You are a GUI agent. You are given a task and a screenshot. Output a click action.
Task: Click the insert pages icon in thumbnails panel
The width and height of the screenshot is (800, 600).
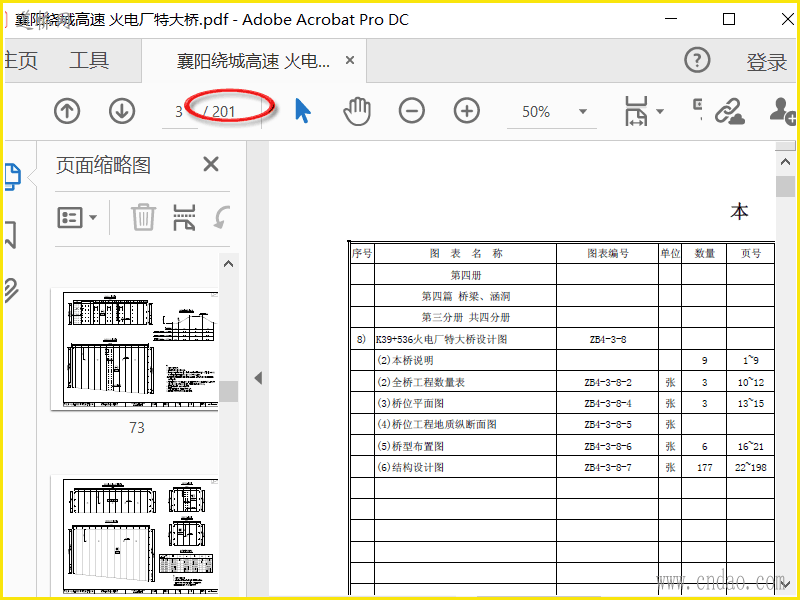tap(184, 218)
